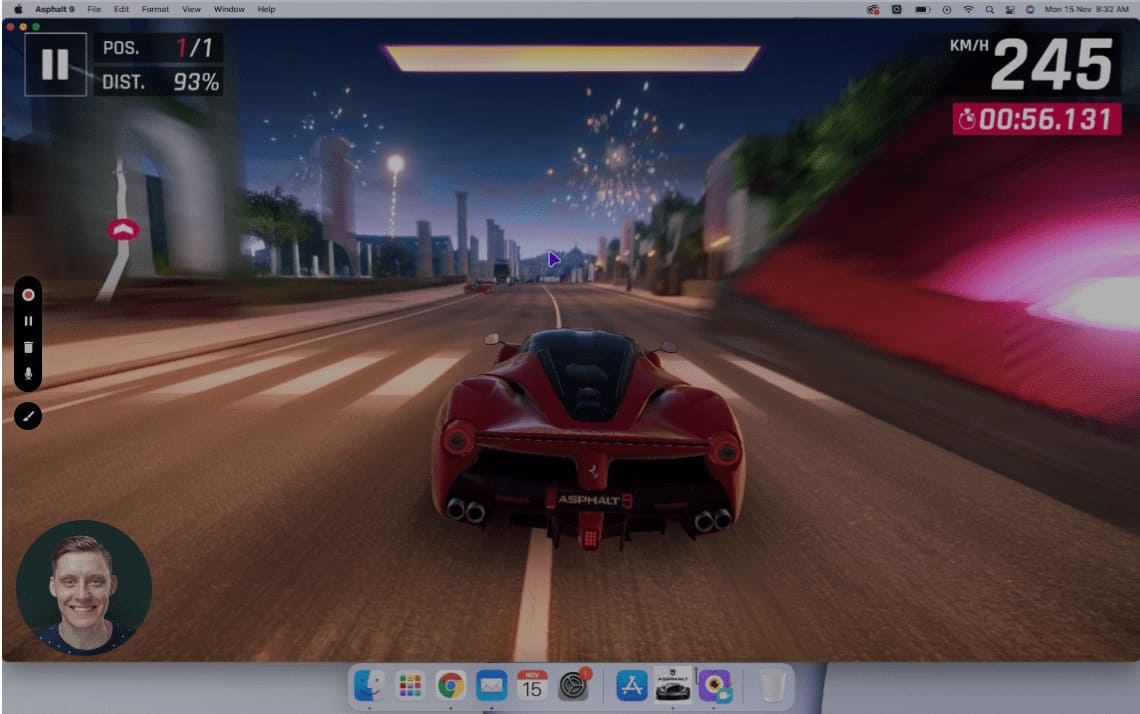
Task: Open the Help menu
Action: tap(266, 9)
